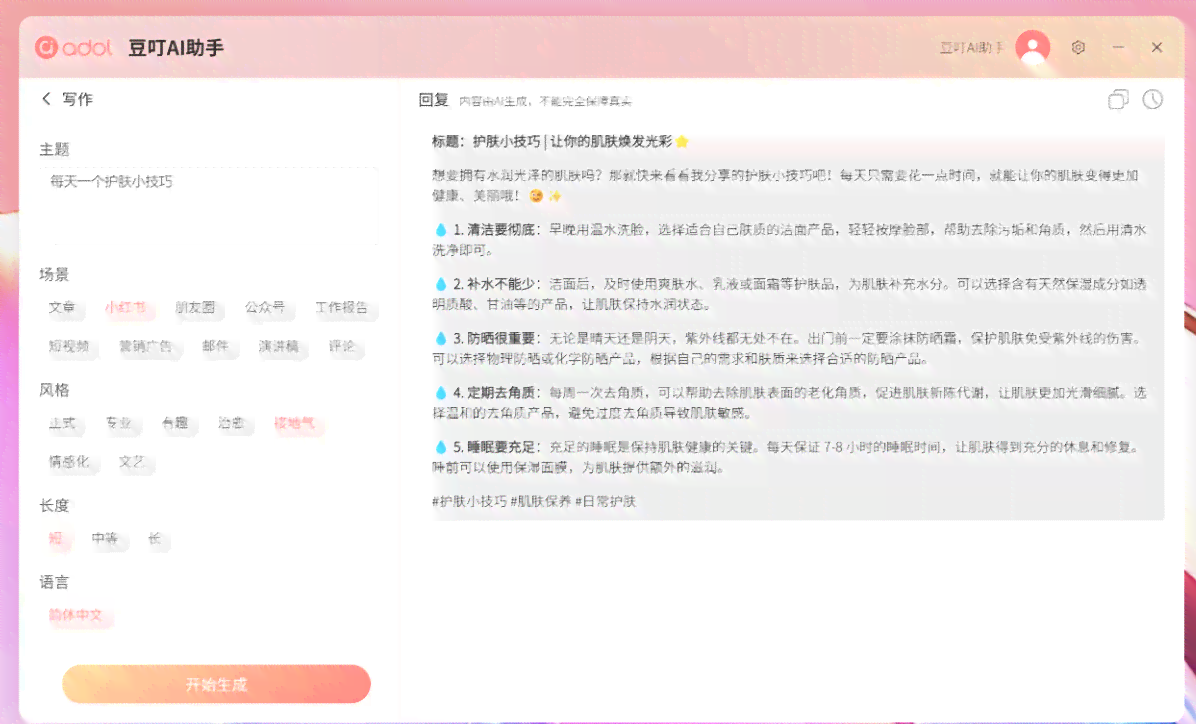Click the 1. 清洁要彻底 paragraph
Screen dimensions: 1196x724
[x=789, y=240]
